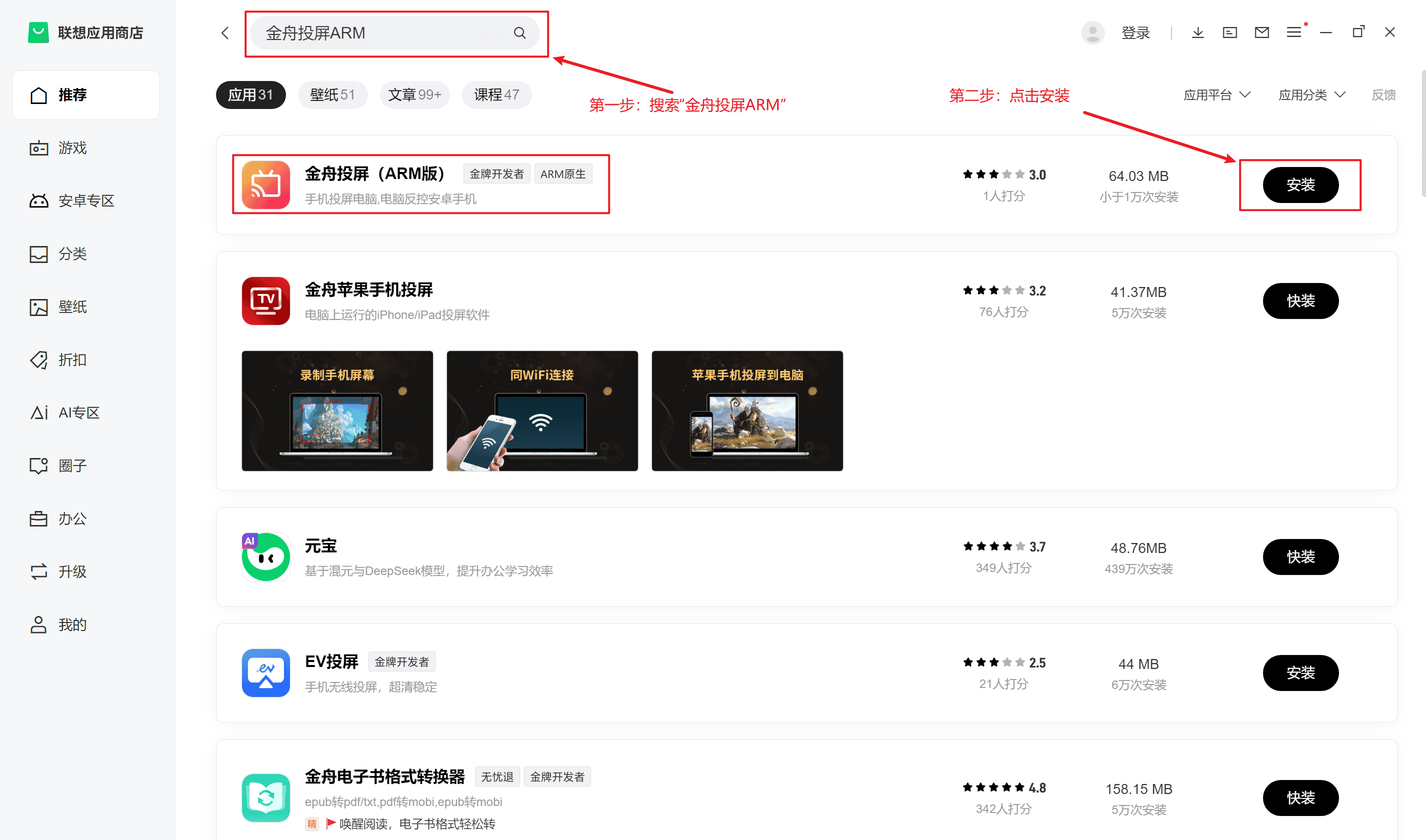The image size is (1426, 840).
Task: Click 手机投屏电脑,电脑反控安卓手机 description
Action: pyautogui.click(x=390, y=198)
